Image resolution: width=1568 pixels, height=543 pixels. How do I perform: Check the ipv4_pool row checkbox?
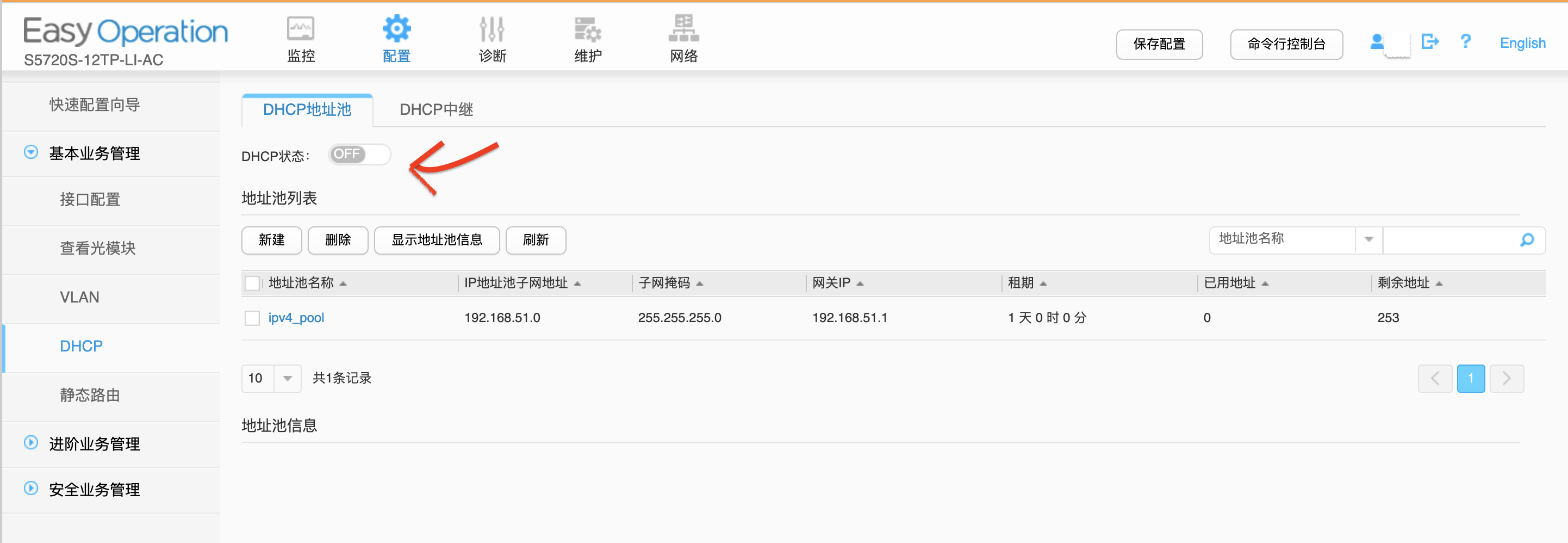click(x=252, y=318)
